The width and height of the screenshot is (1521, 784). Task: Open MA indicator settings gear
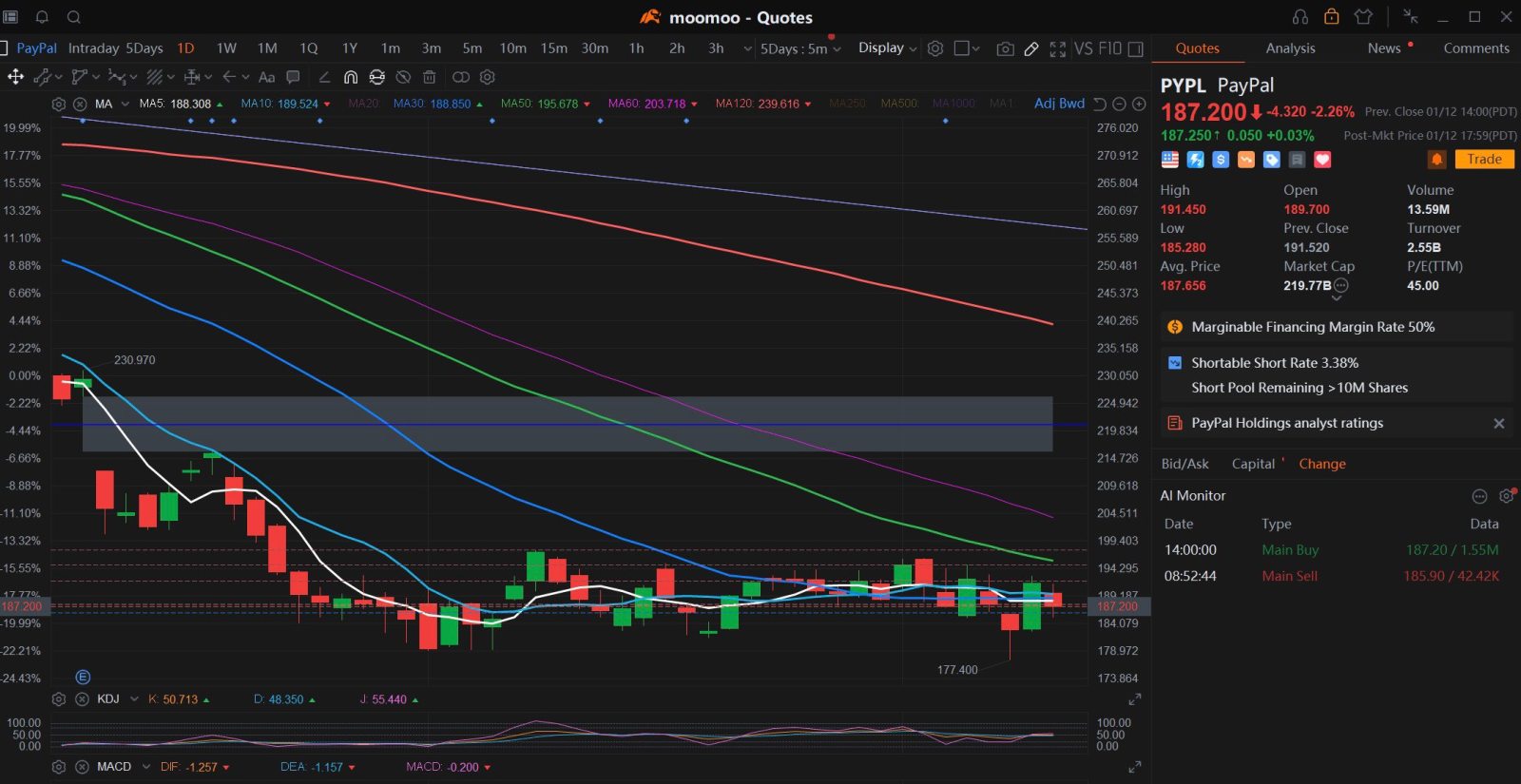(x=59, y=104)
